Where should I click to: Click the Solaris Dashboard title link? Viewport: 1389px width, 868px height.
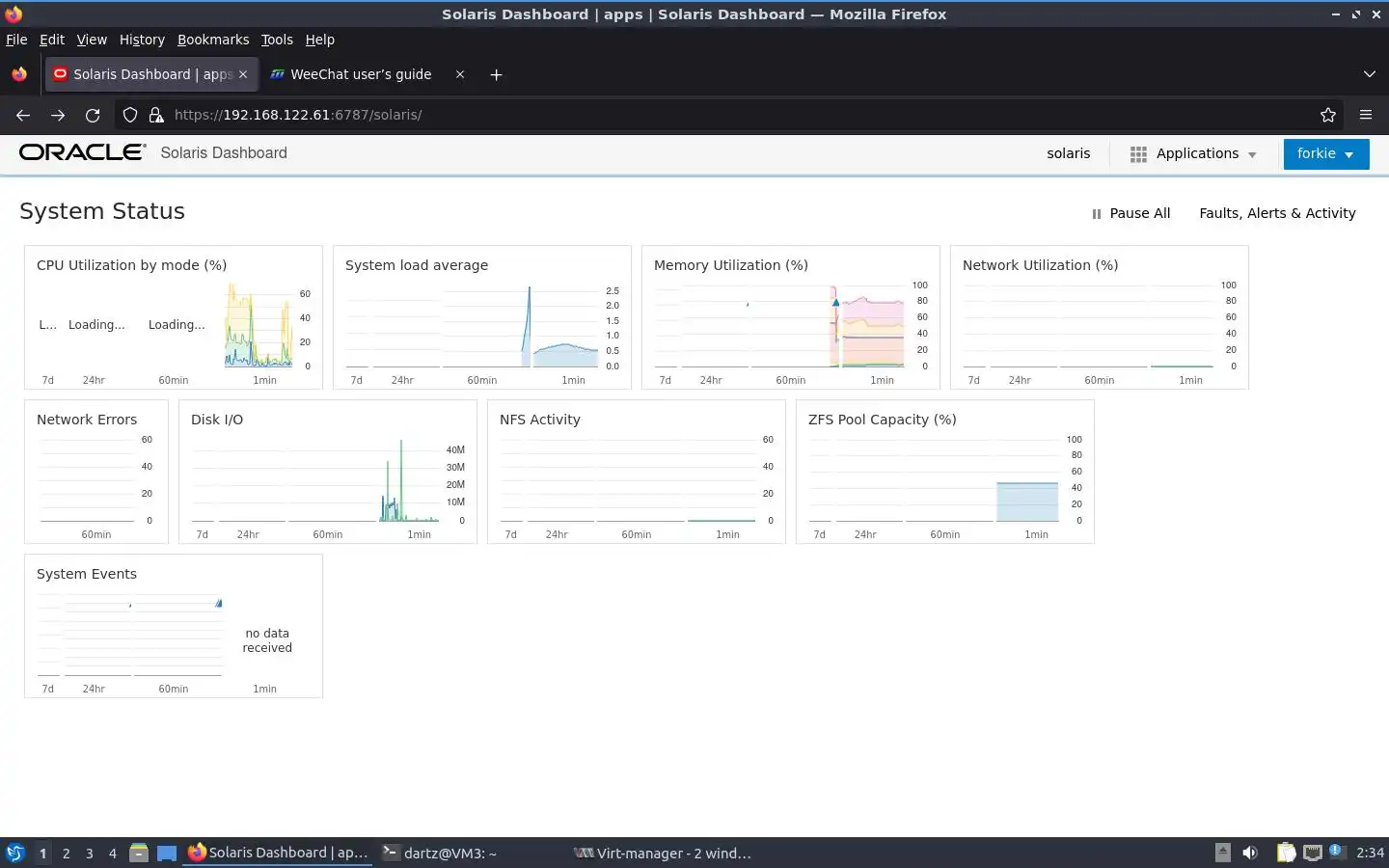[224, 152]
